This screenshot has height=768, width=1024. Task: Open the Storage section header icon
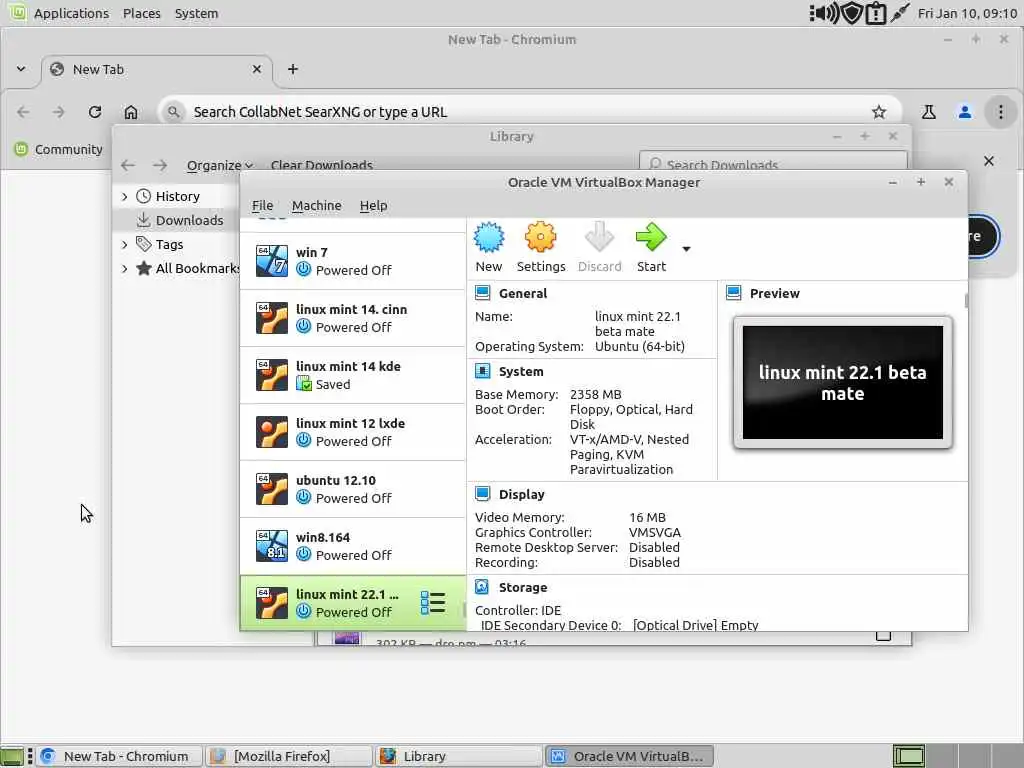[483, 587]
